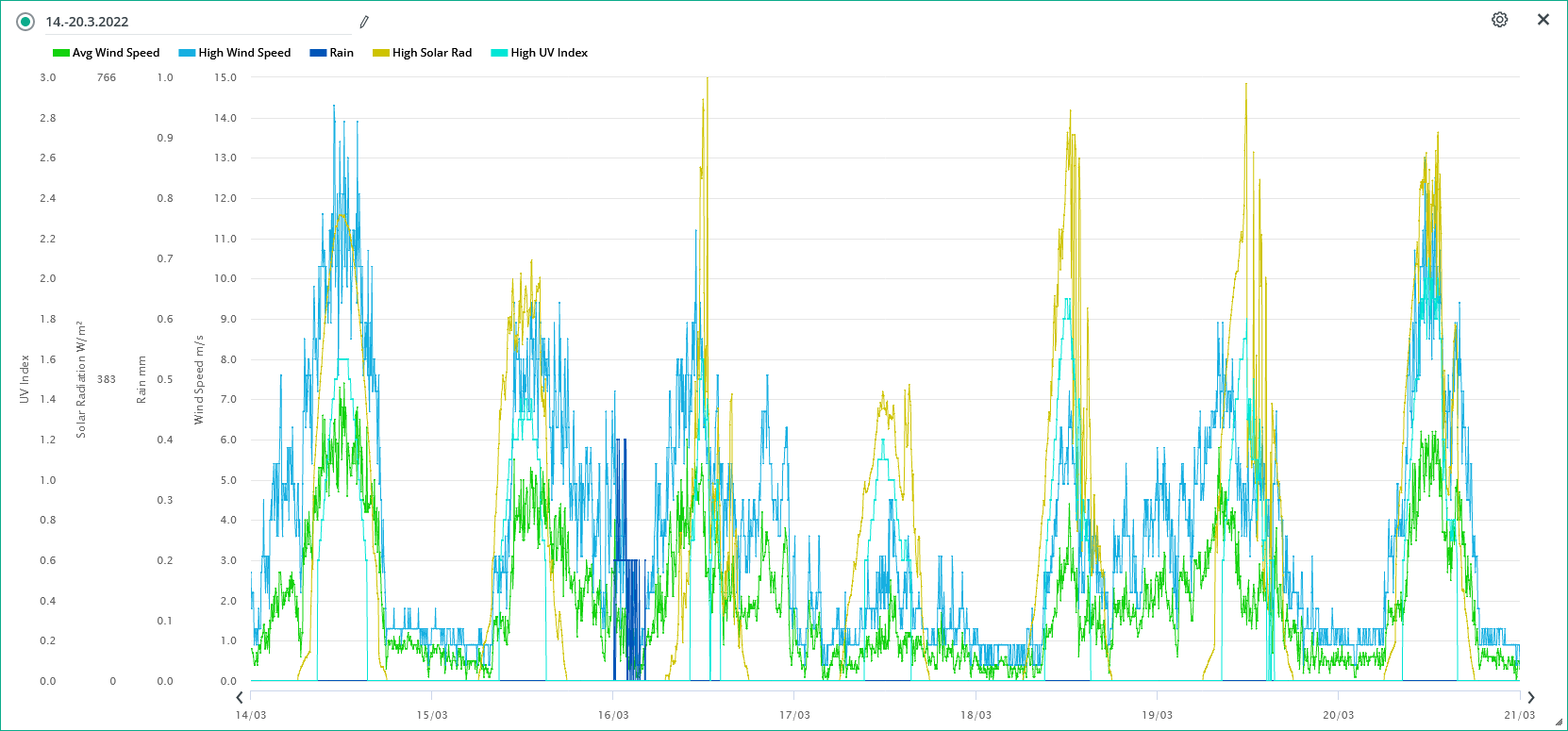Go to previous period with left arrow
1568x731 pixels.
pyautogui.click(x=240, y=697)
